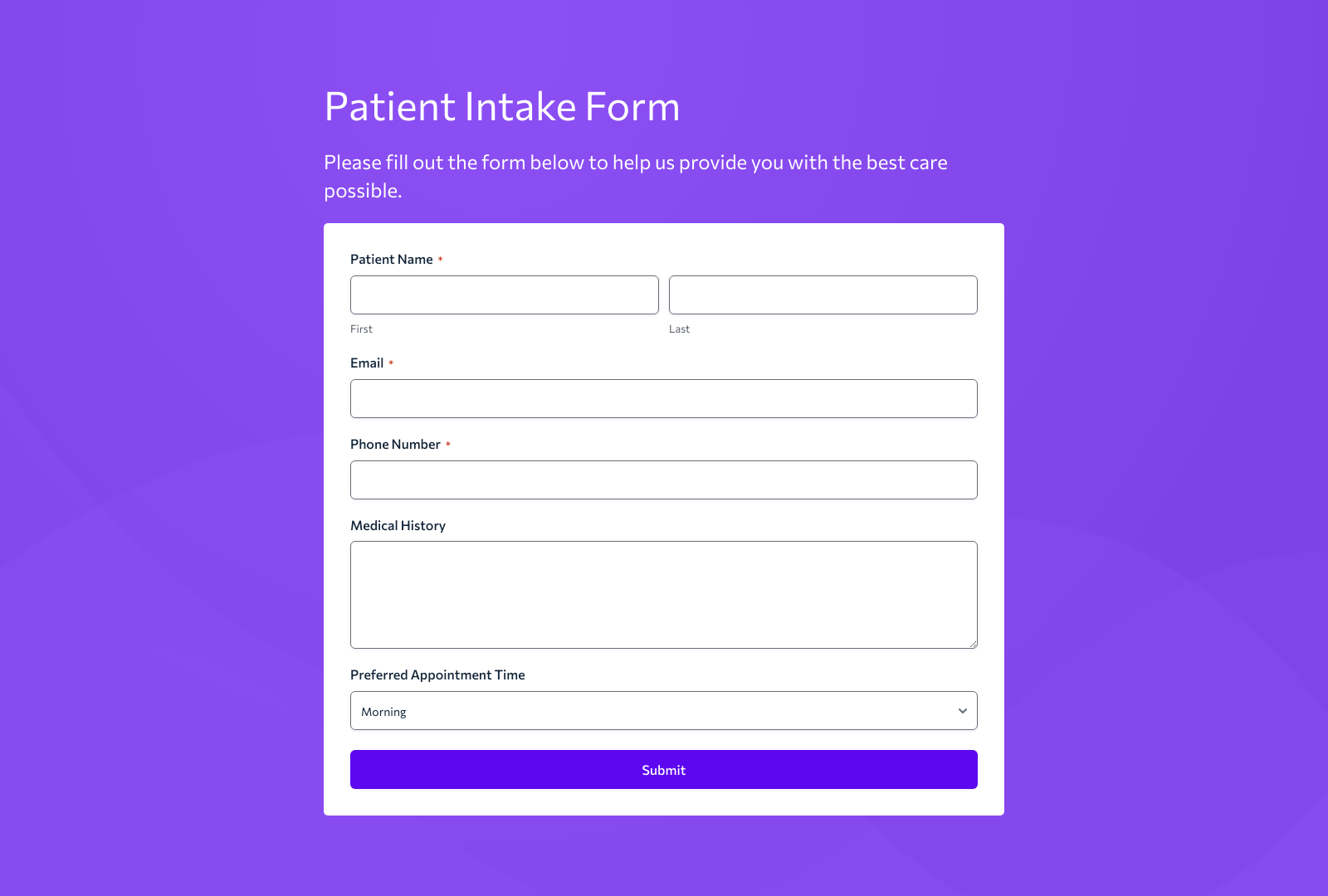Viewport: 1328px width, 896px height.
Task: Click inside the Medical History text area
Action: point(663,594)
